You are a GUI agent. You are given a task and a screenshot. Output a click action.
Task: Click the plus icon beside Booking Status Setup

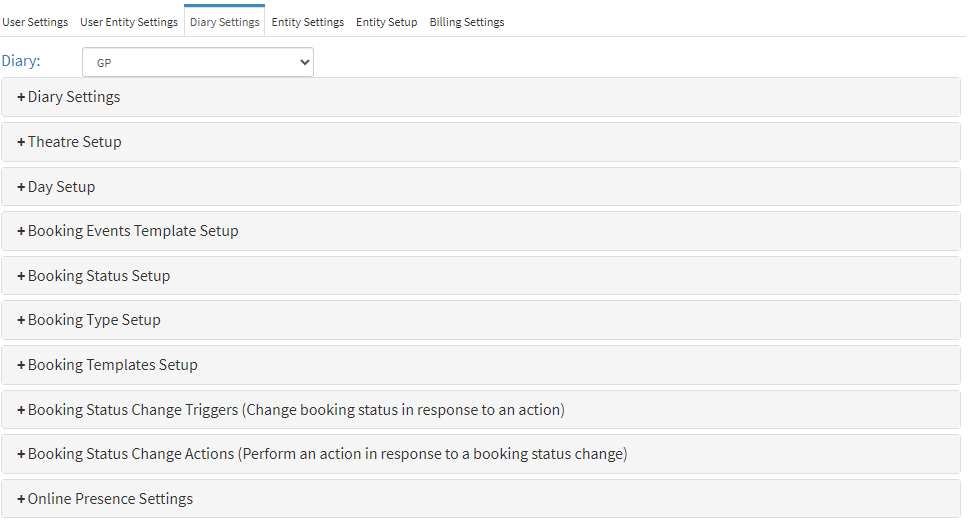pos(21,276)
